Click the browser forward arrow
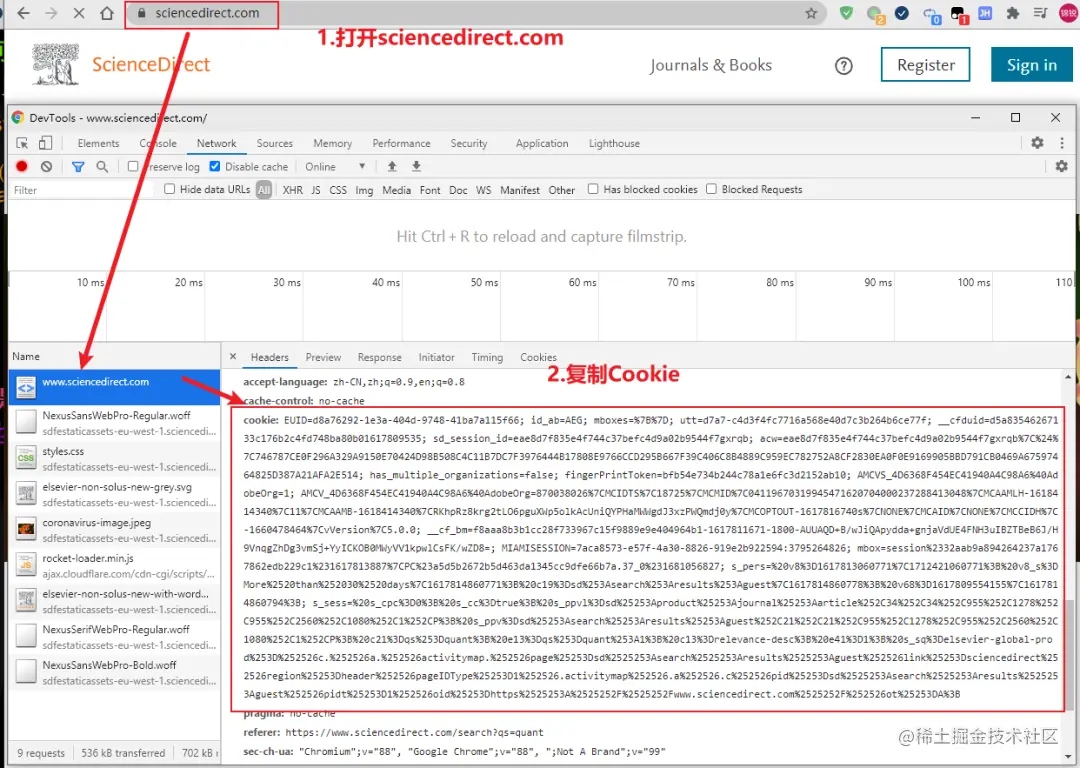Screen dimensions: 1080x768 51,13
